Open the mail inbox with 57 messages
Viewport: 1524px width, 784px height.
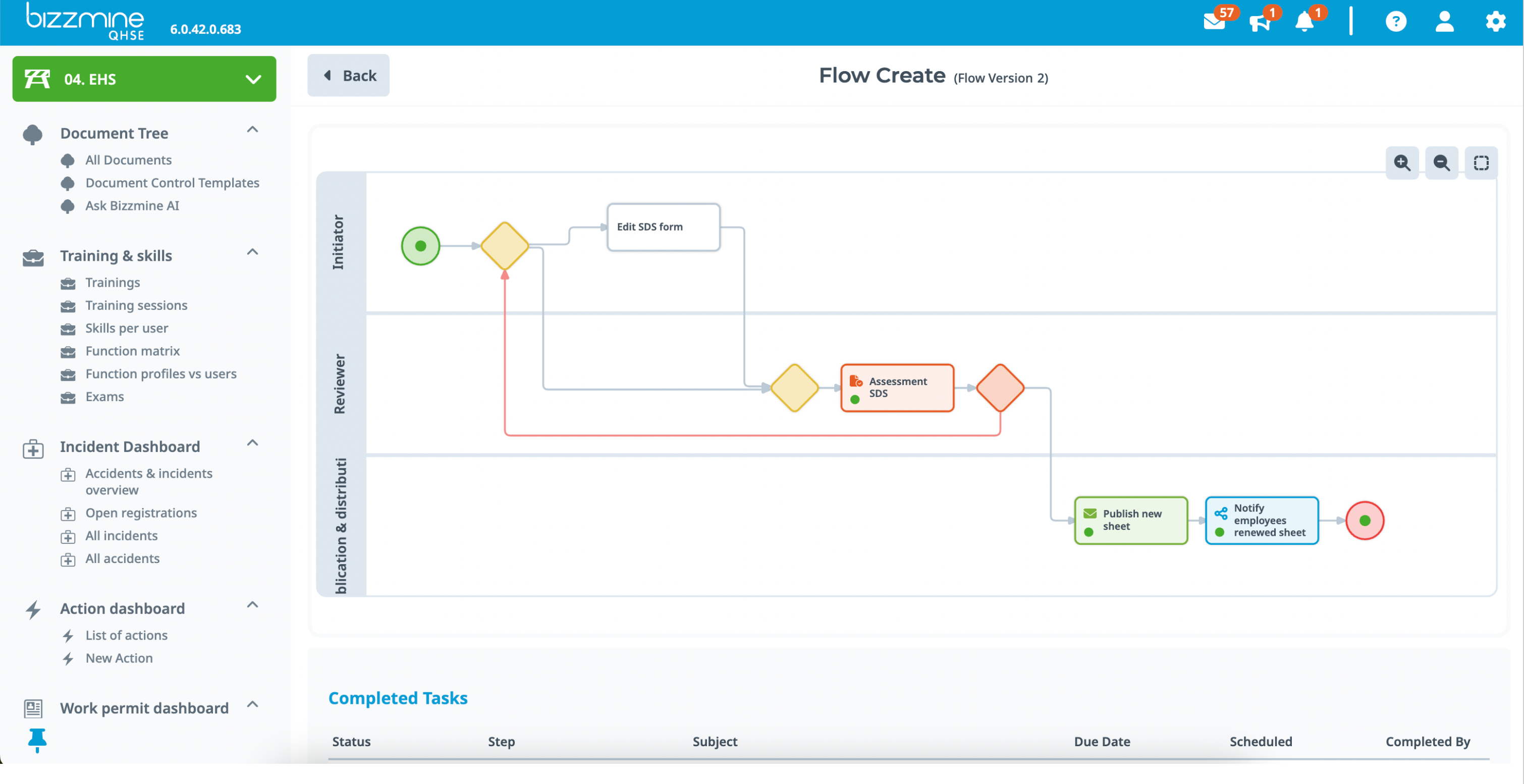tap(1215, 23)
